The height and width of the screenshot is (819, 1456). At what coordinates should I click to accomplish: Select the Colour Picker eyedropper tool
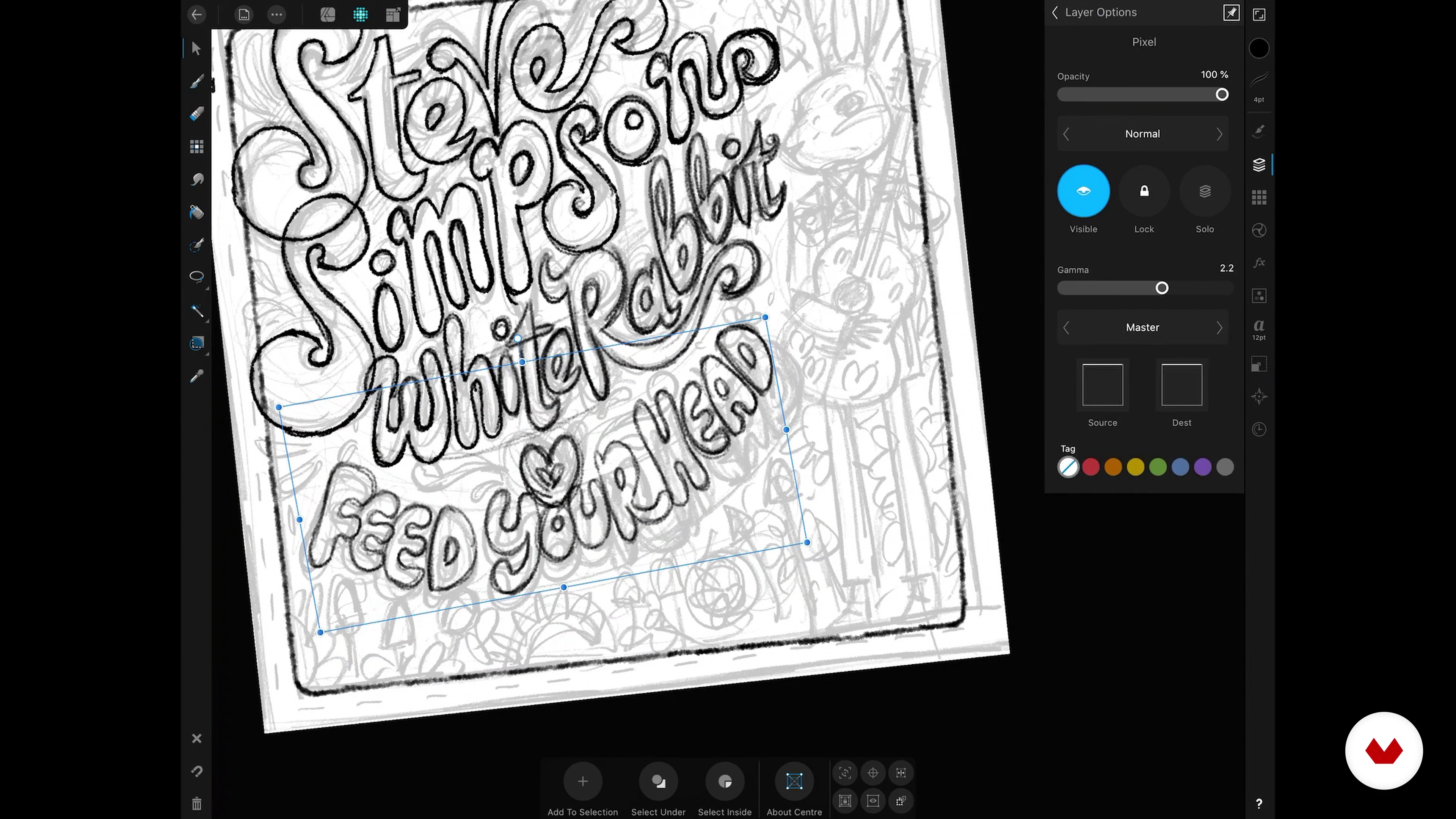point(196,377)
